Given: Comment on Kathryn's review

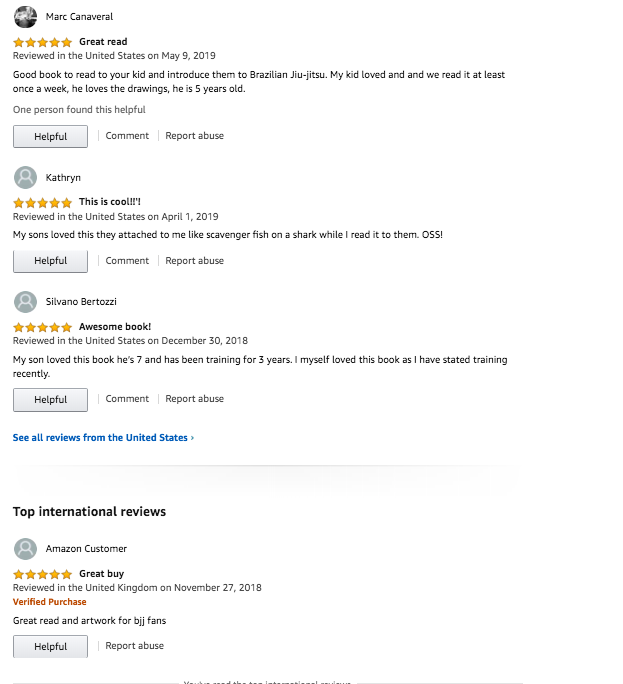Looking at the screenshot, I should tap(127, 260).
